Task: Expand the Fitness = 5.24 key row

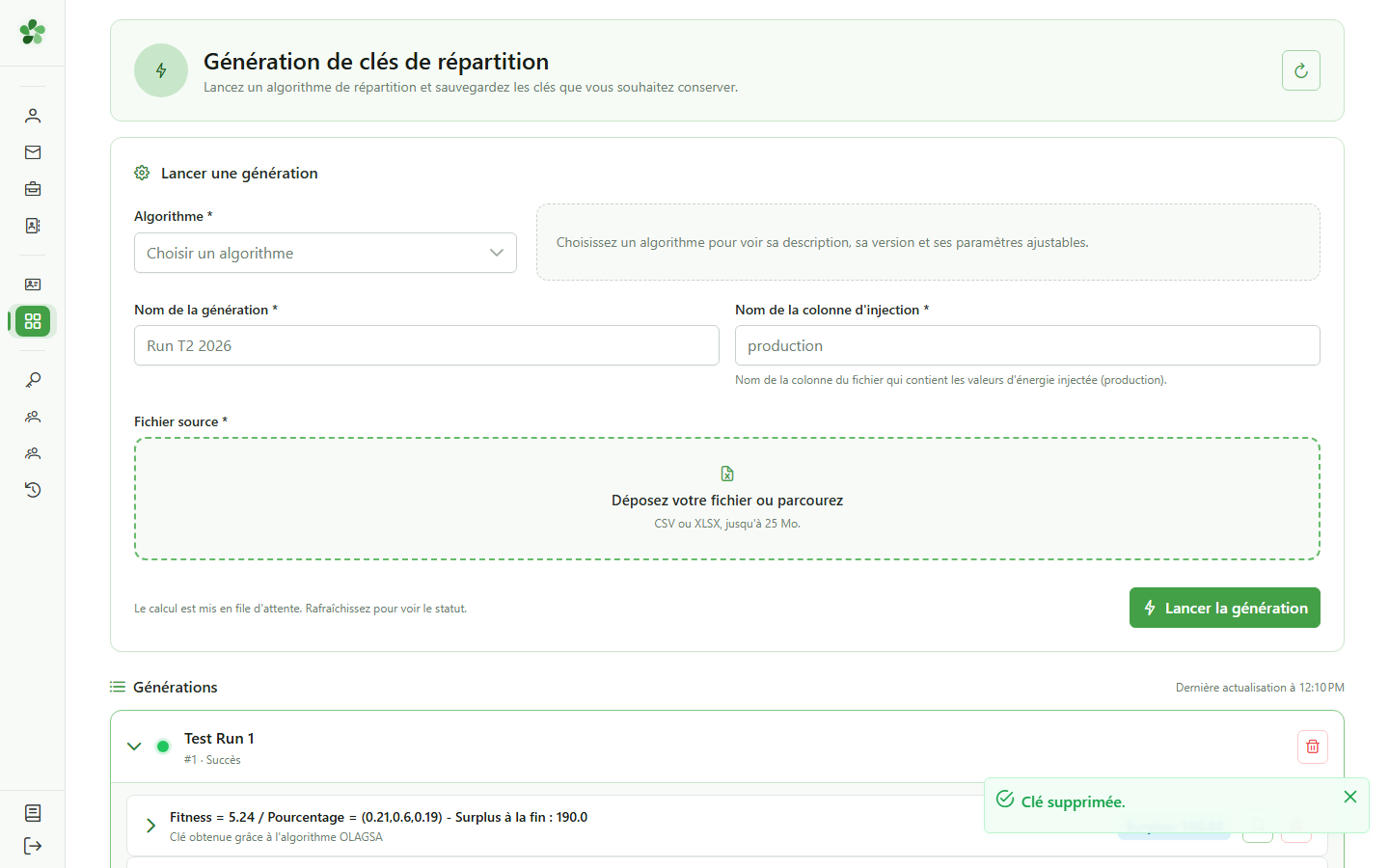Action: [x=150, y=826]
